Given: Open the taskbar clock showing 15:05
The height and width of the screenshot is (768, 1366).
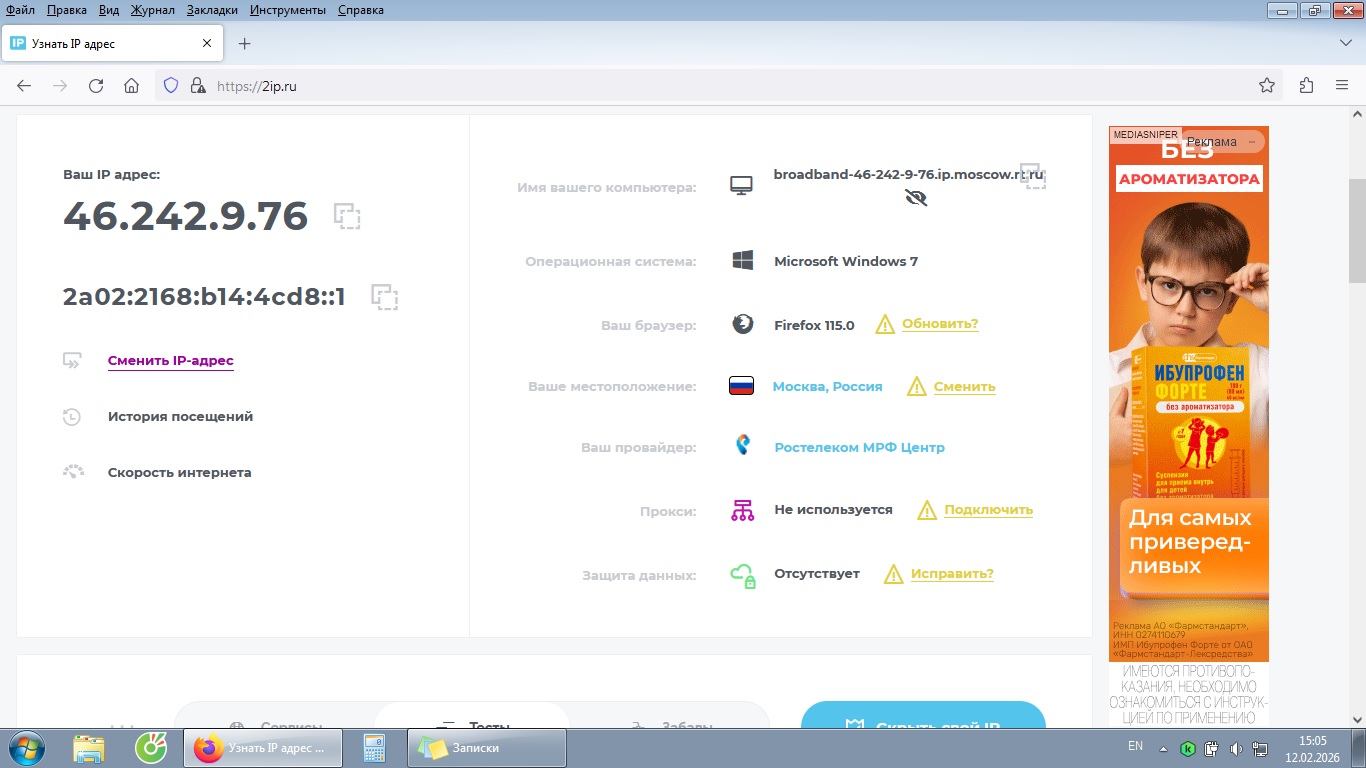Looking at the screenshot, I should [1312, 748].
